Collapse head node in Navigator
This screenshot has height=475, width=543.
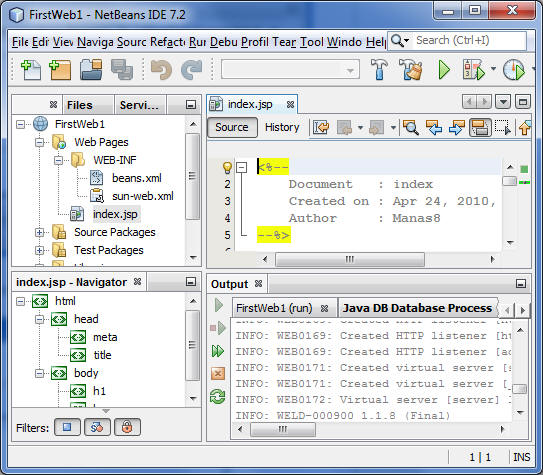click(40, 319)
